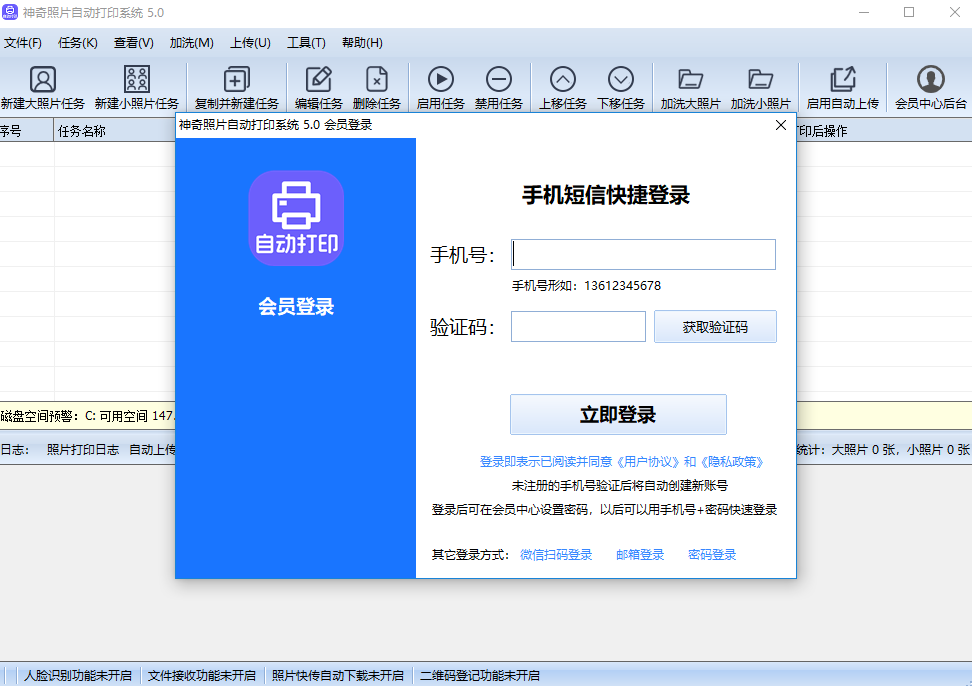Click the Delete Task icon (删除任务)
This screenshot has height=686, width=972.
point(377,80)
